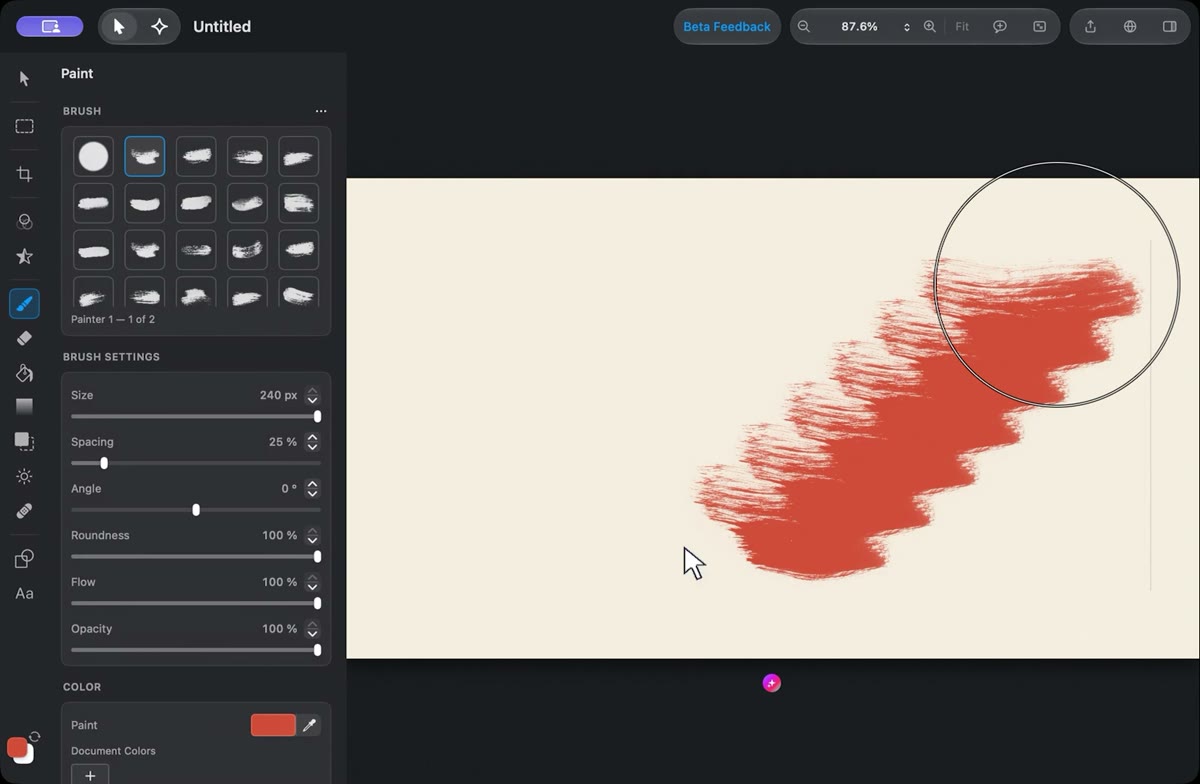Image resolution: width=1200 pixels, height=784 pixels.
Task: Click the Size value stepper arrows
Action: 312,395
